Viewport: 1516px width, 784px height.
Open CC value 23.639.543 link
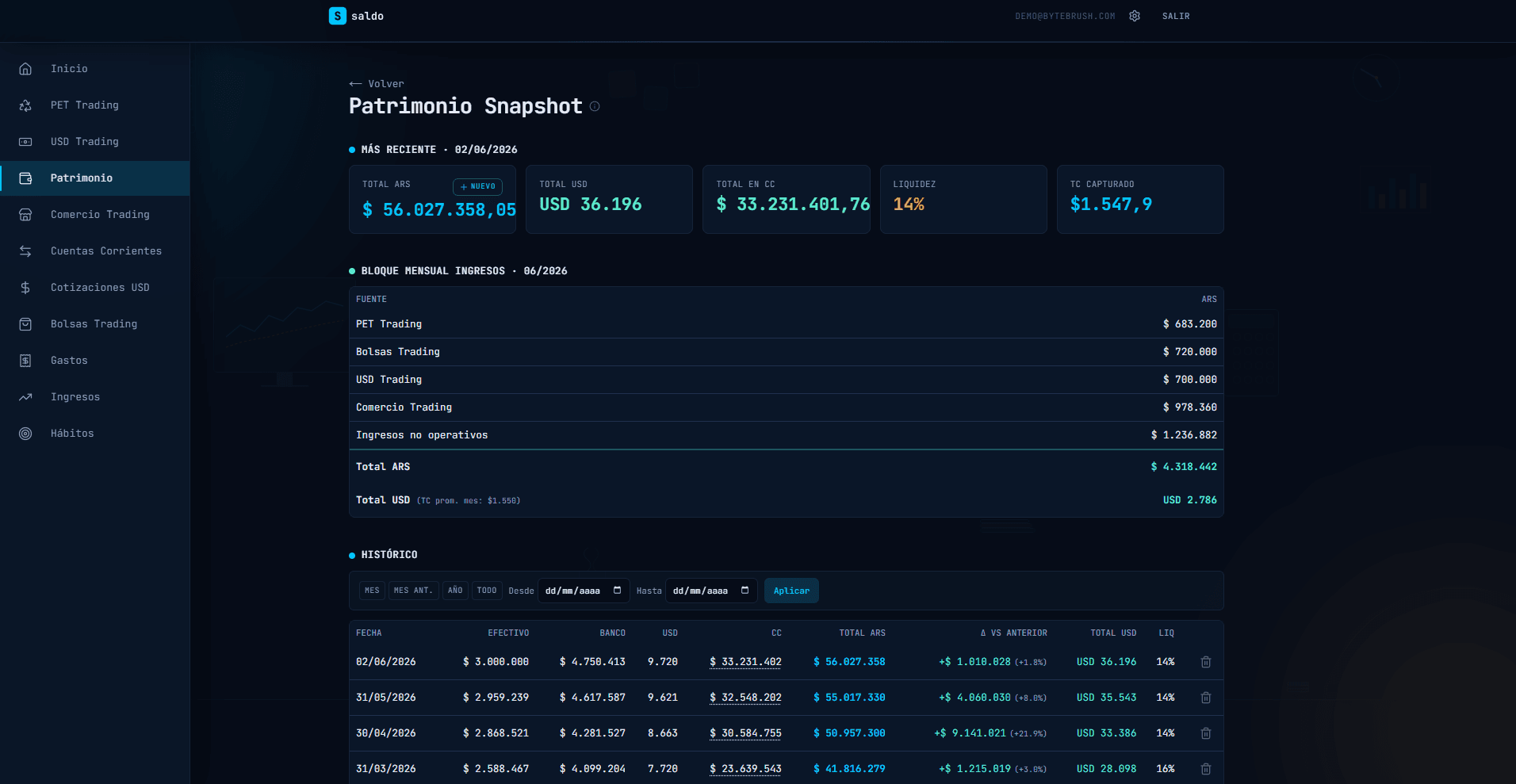tap(745, 769)
